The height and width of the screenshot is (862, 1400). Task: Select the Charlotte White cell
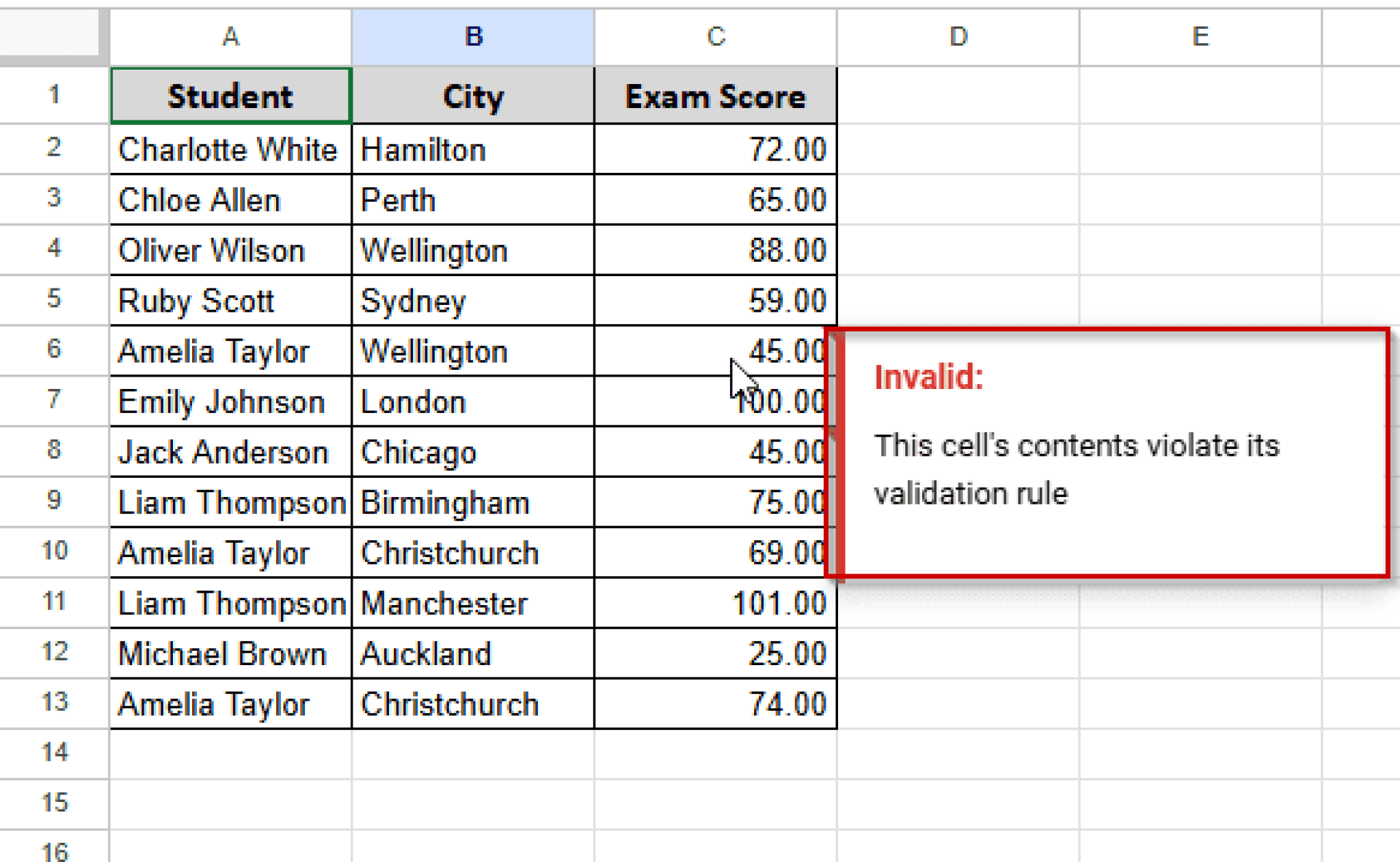[230, 149]
